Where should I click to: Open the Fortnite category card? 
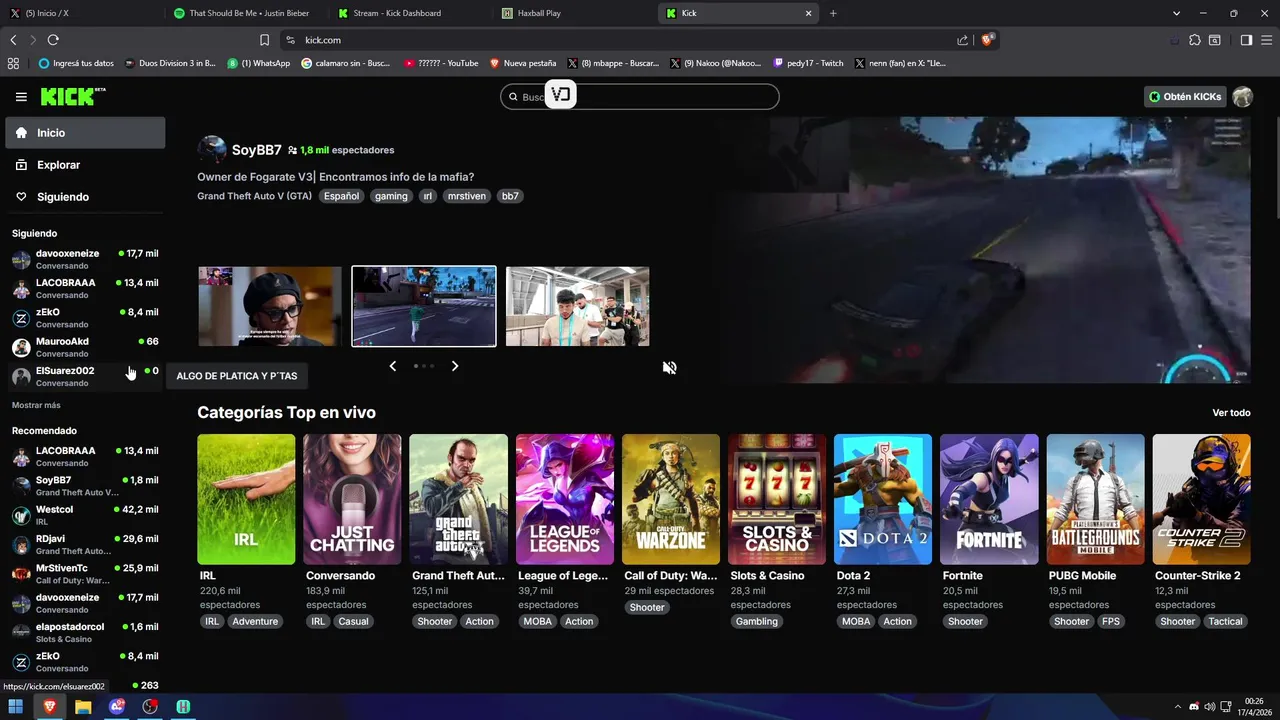point(989,499)
